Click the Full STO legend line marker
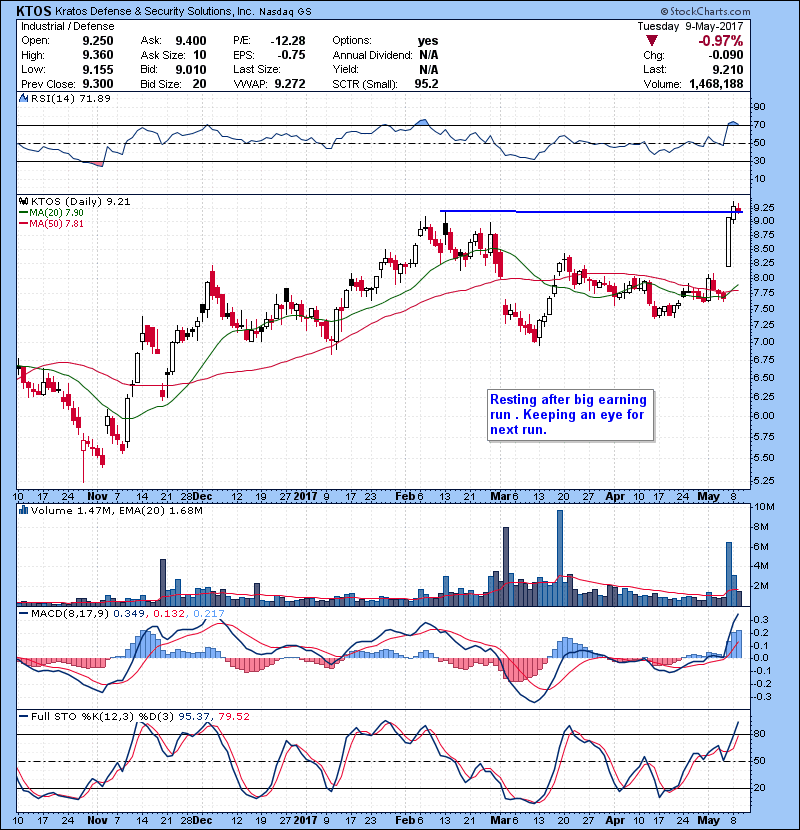Image resolution: width=800 pixels, height=830 pixels. [x=24, y=717]
